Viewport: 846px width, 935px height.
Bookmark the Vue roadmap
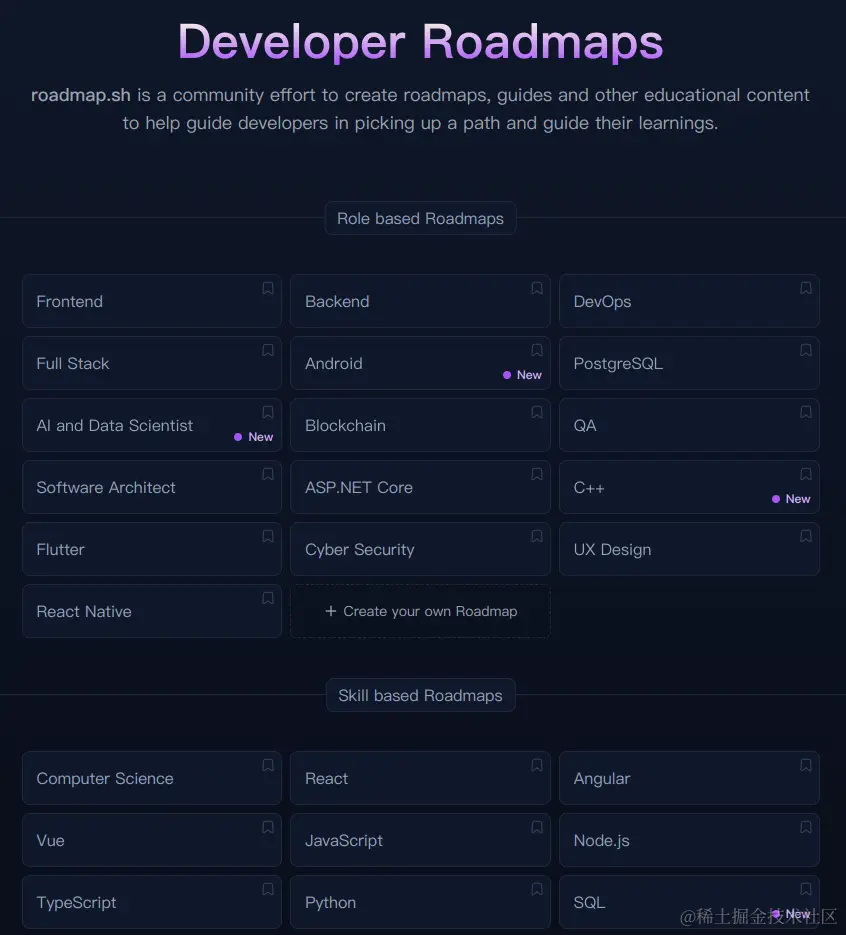tap(268, 828)
